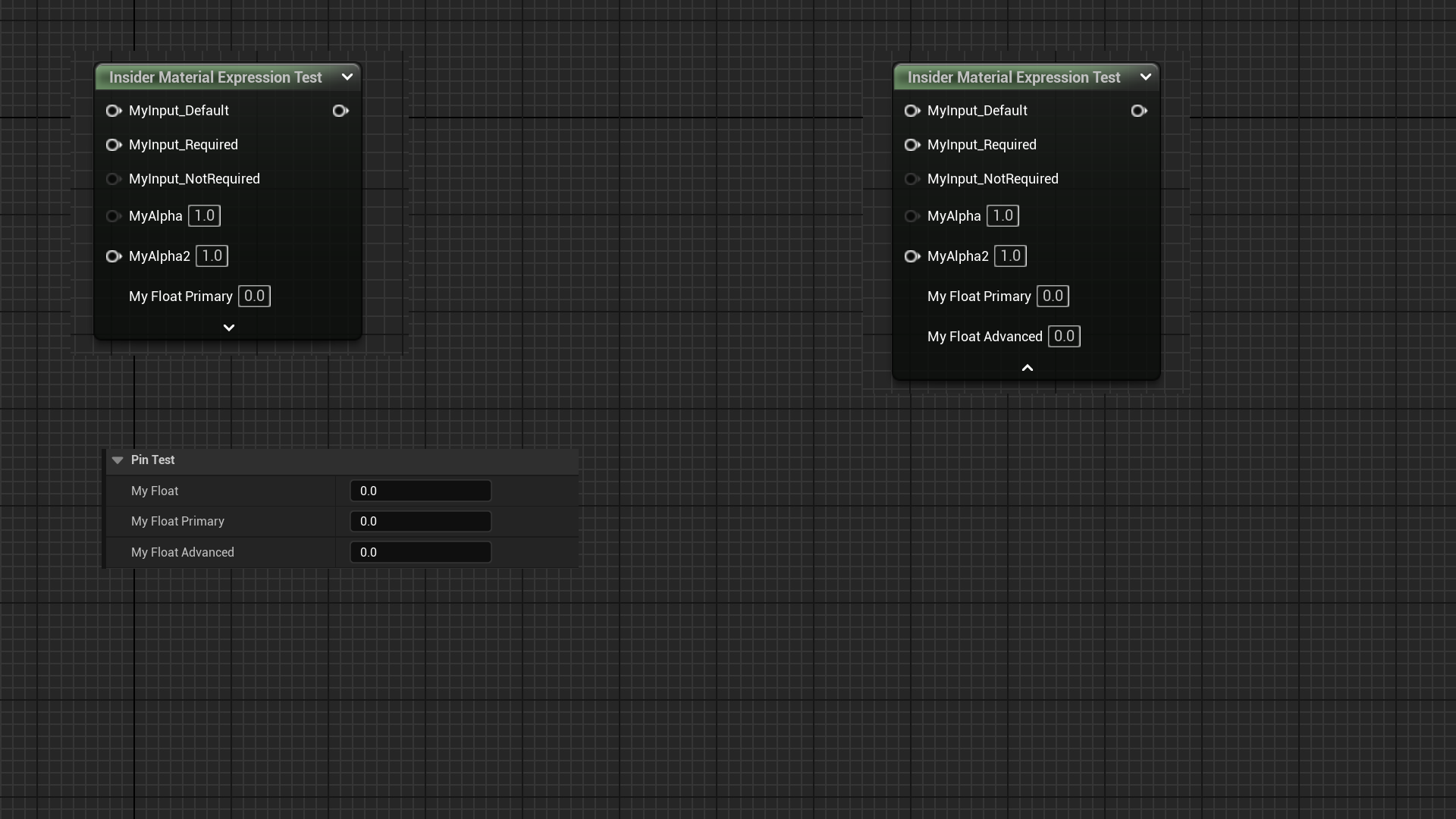This screenshot has height=819, width=1456.
Task: Click MyInput_Required pin on left node
Action: click(x=114, y=145)
